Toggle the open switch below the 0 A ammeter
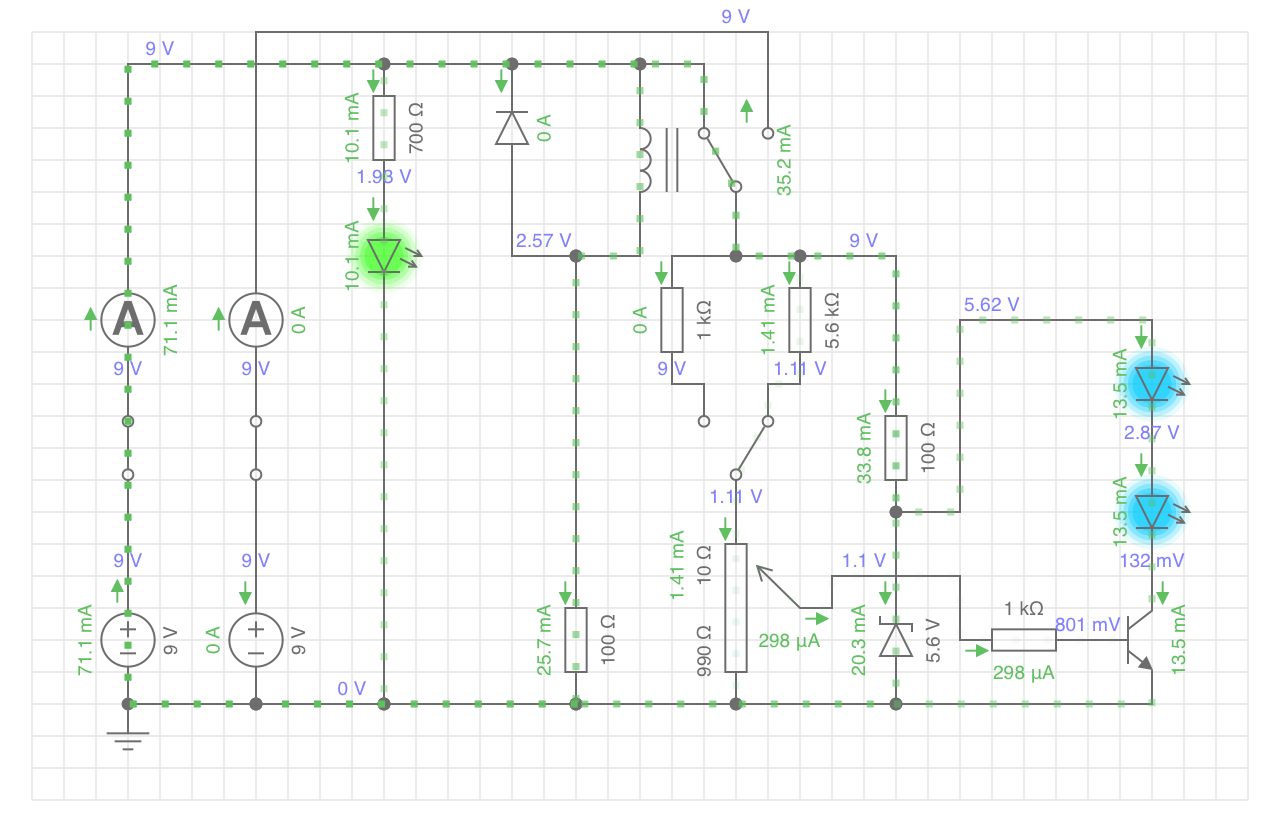Viewport: 1280px width, 832px height. click(256, 447)
